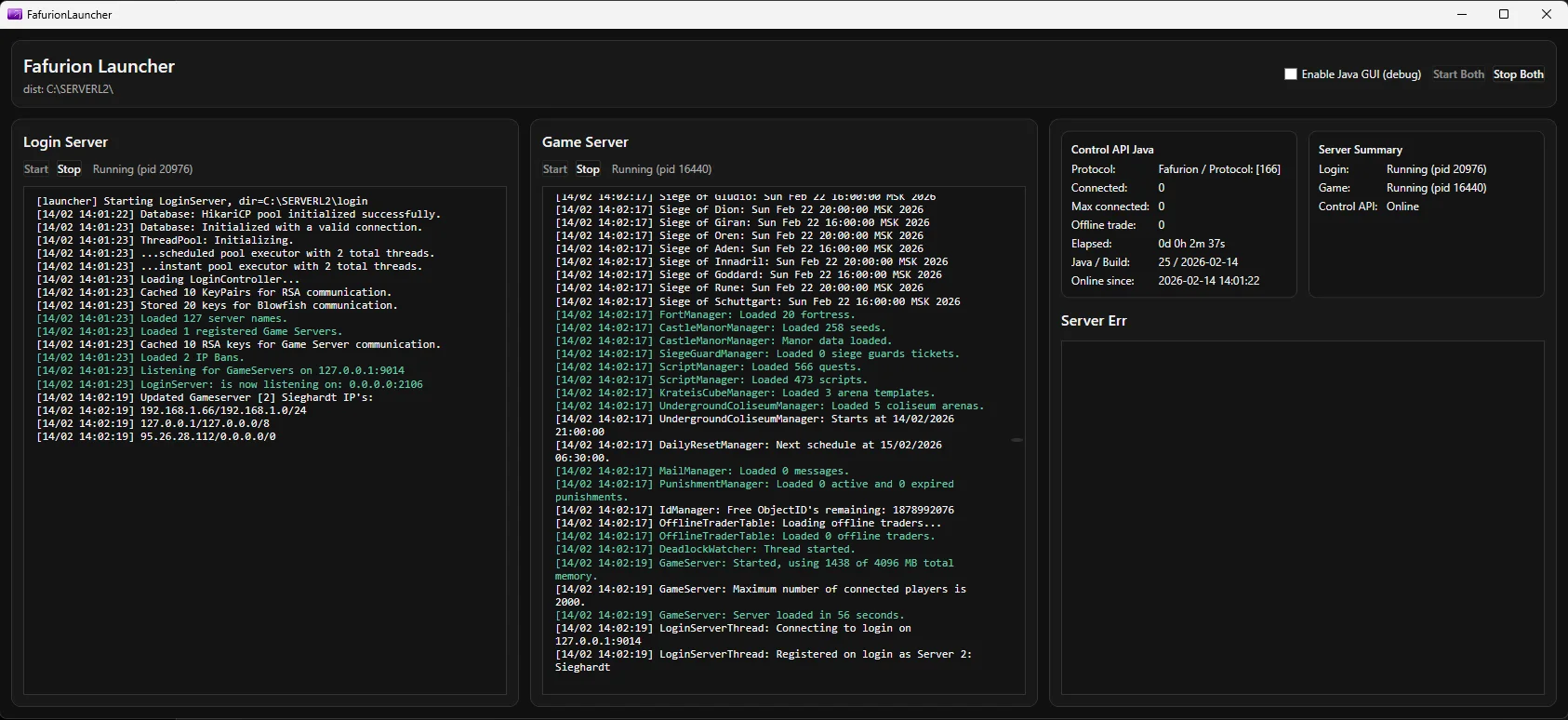Click the Game Server log scrollbar thumb
The height and width of the screenshot is (720, 1568).
(x=1017, y=440)
